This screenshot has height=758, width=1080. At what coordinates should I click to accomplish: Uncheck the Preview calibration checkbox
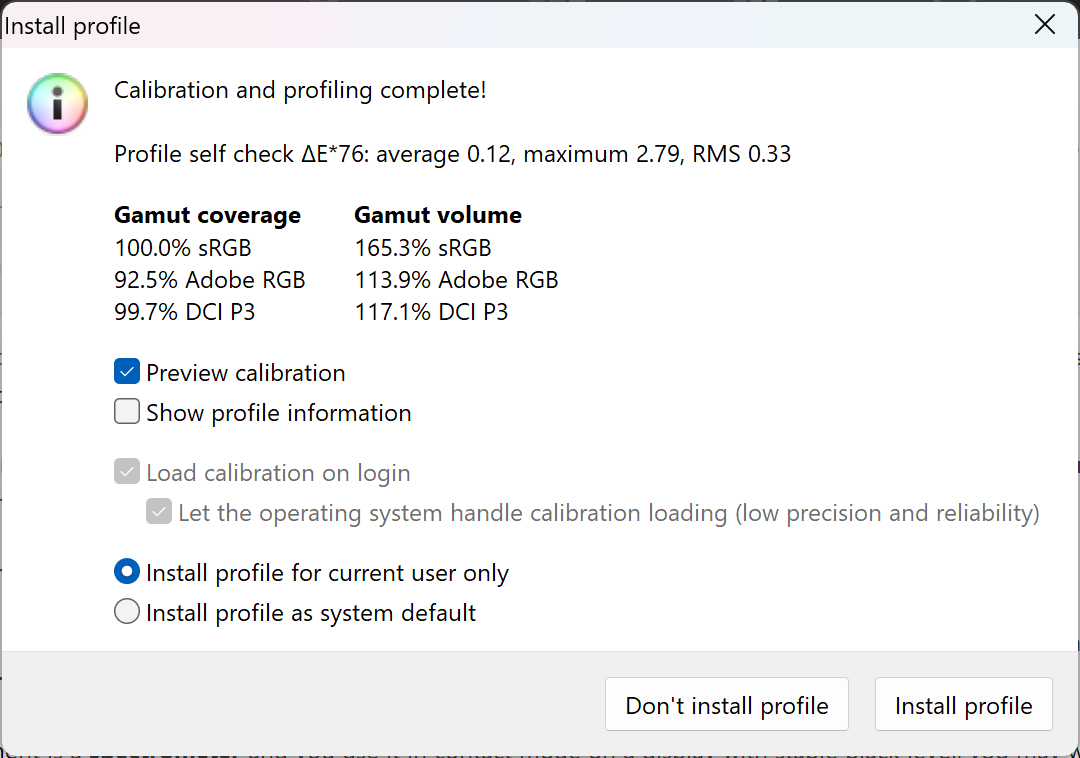click(x=127, y=373)
